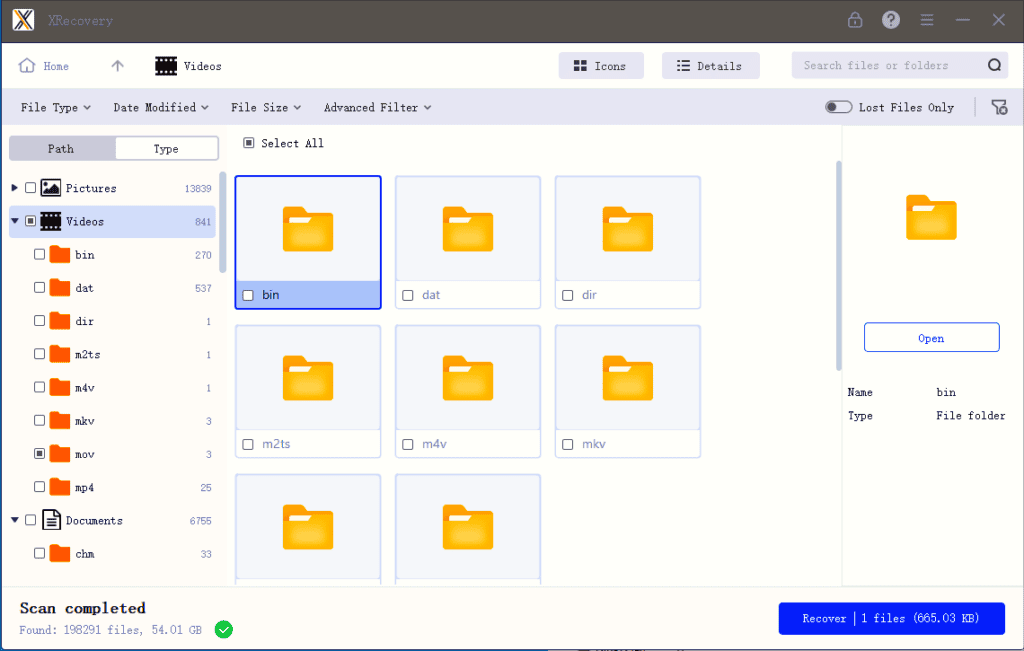The height and width of the screenshot is (651, 1024).
Task: Open the Advanced Filter dropdown
Action: [x=377, y=107]
